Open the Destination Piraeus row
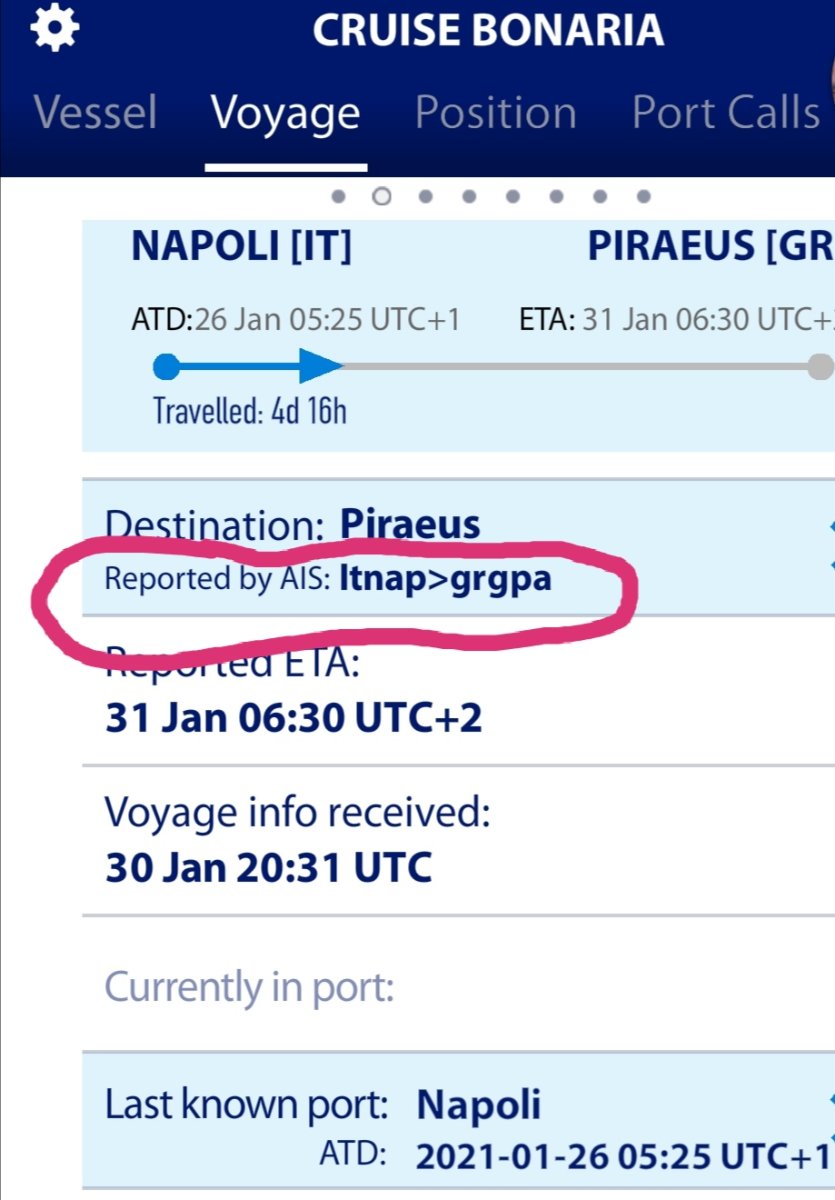The height and width of the screenshot is (1200, 835). pos(458,547)
